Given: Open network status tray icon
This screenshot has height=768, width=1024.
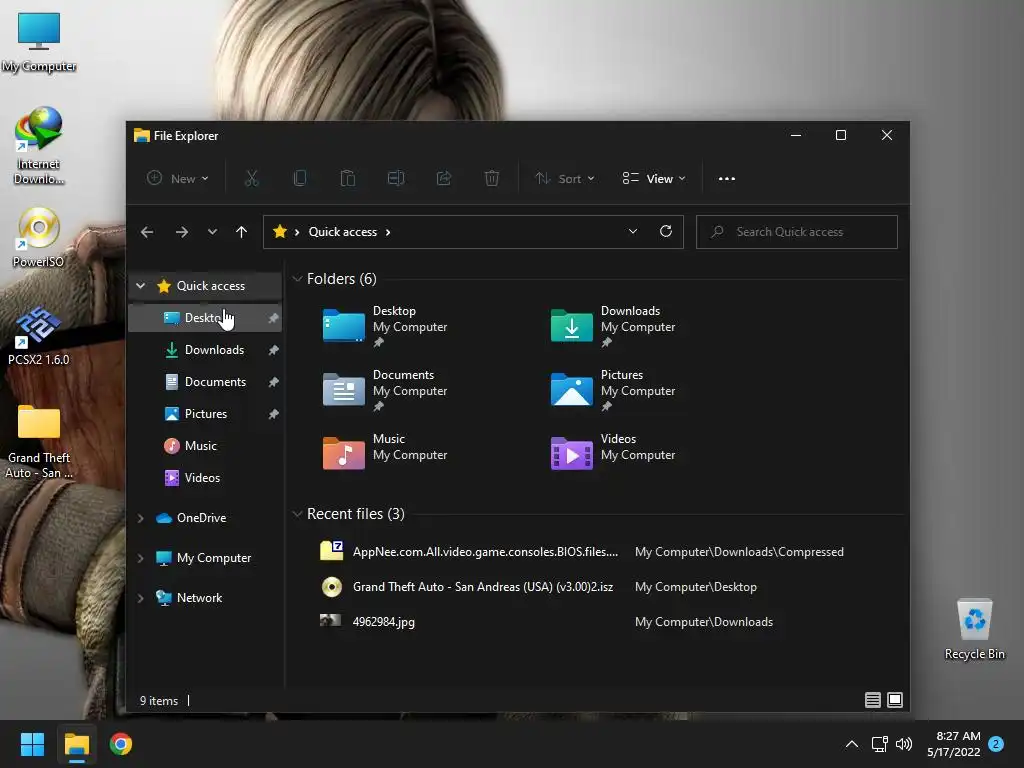Looking at the screenshot, I should pos(879,744).
